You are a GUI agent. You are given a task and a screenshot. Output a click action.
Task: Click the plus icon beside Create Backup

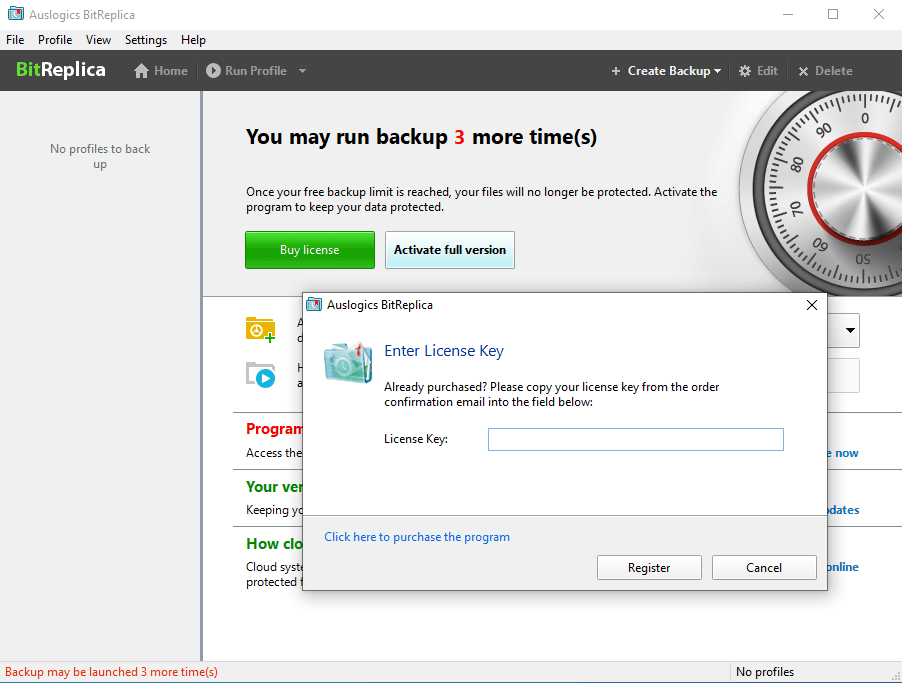coord(616,71)
